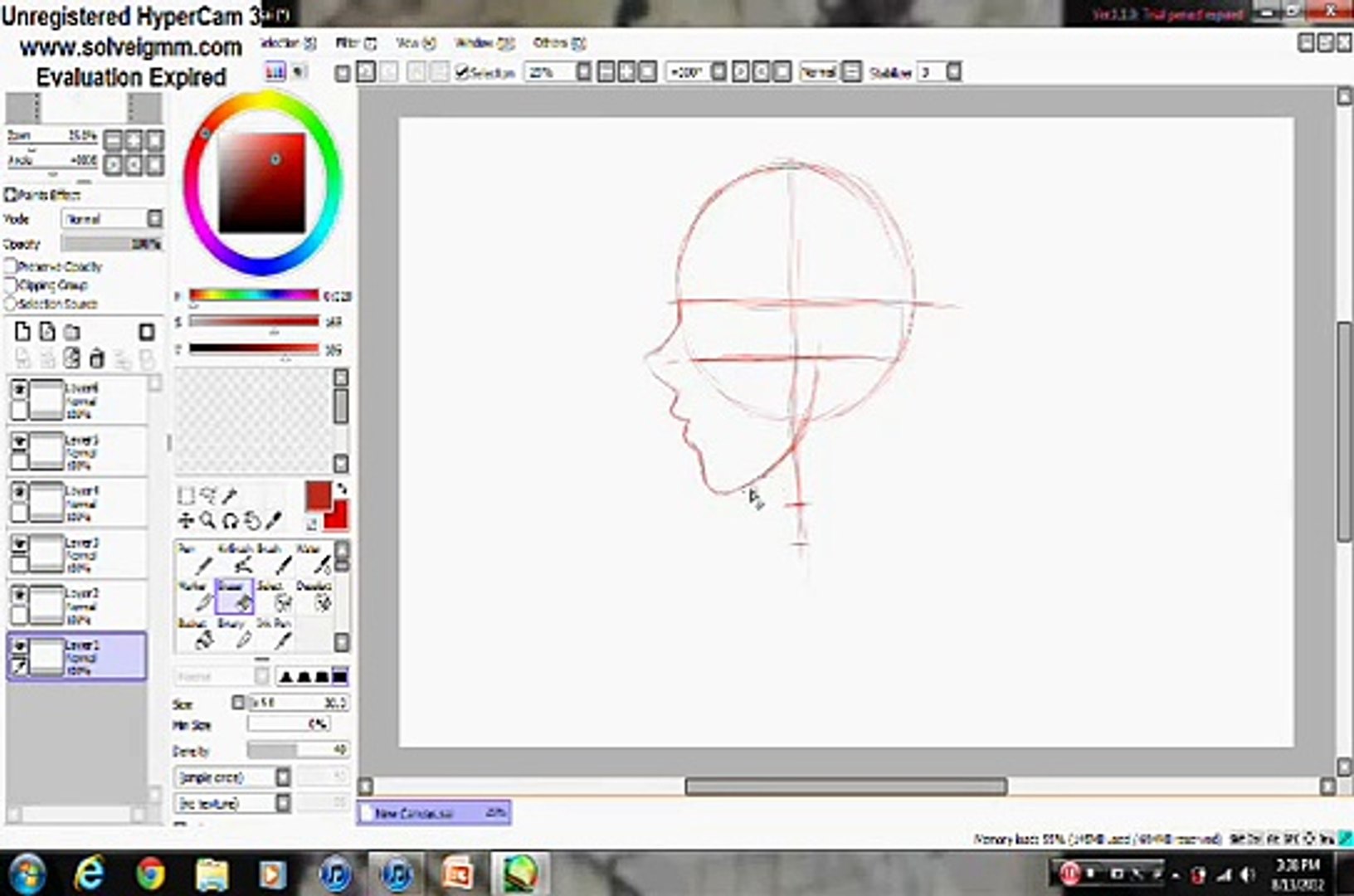
Task: Select the Deselect pen tool
Action: [314, 597]
